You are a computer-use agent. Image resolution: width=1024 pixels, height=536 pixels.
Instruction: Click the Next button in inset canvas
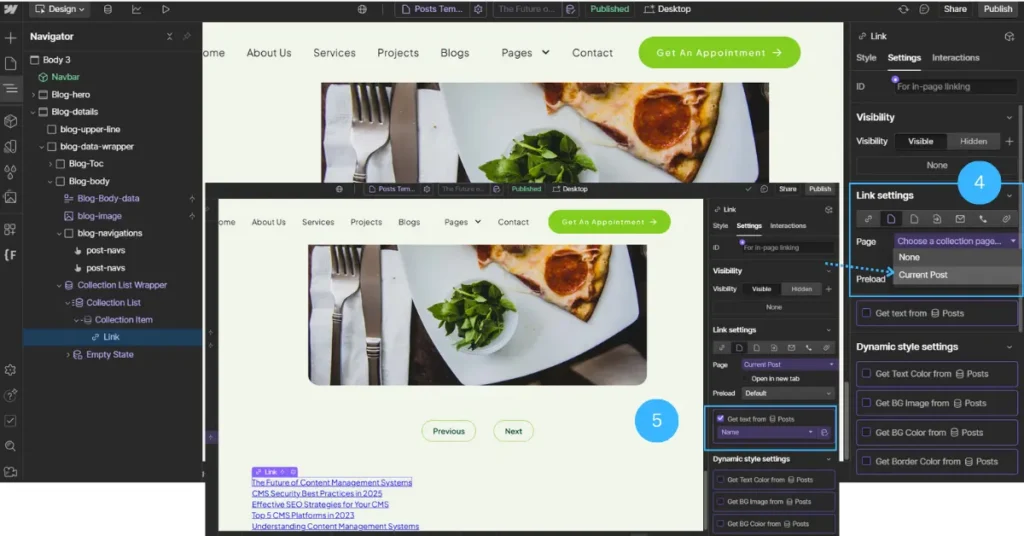(x=513, y=431)
